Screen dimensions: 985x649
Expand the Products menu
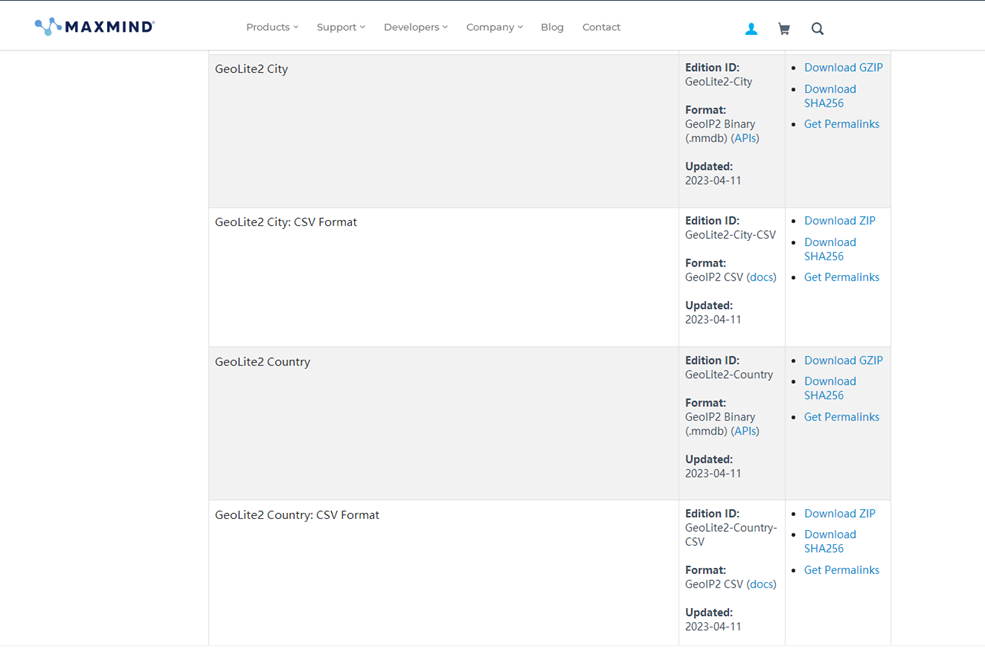click(272, 27)
